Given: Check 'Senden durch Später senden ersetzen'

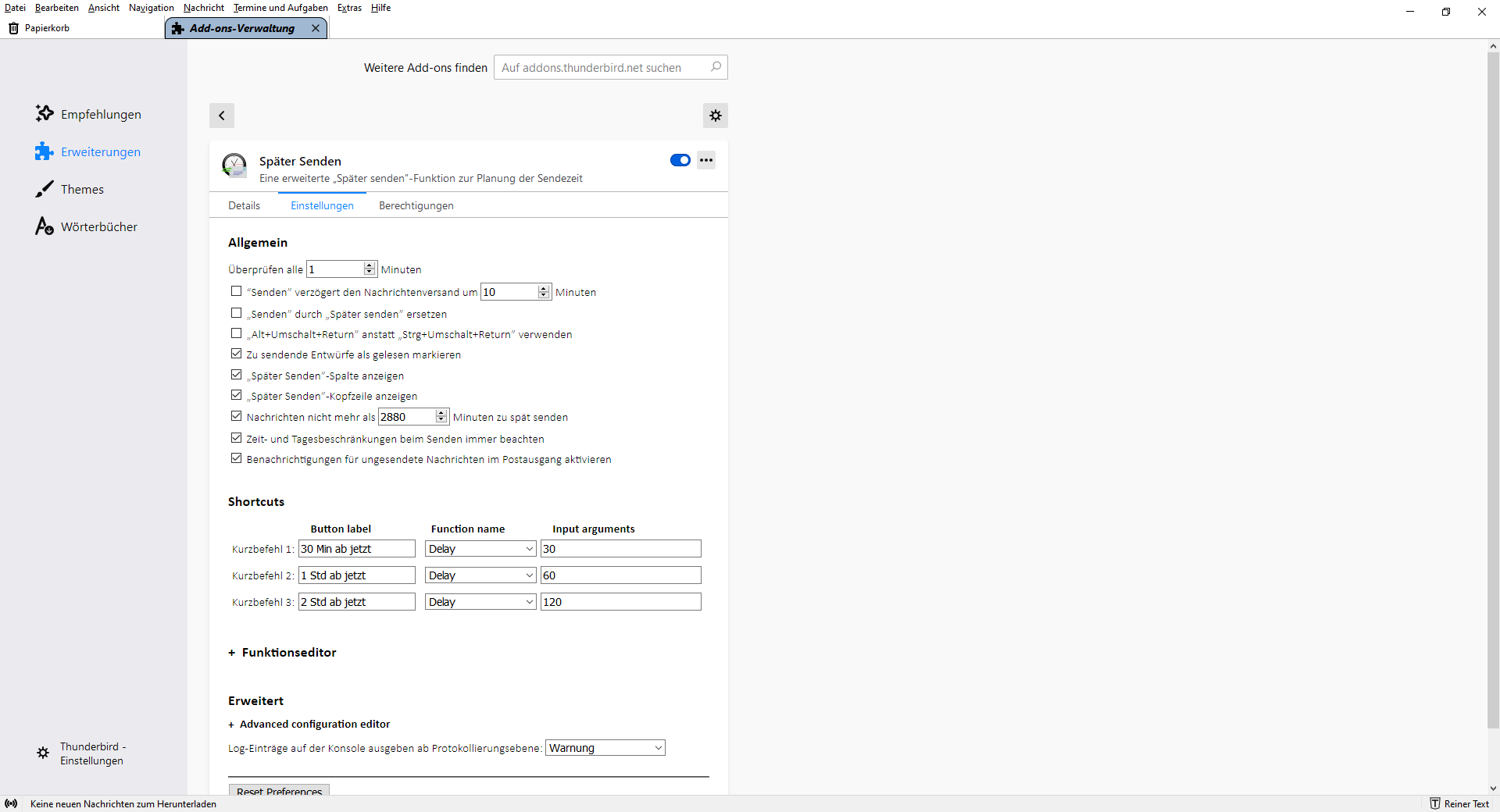Looking at the screenshot, I should [236, 313].
